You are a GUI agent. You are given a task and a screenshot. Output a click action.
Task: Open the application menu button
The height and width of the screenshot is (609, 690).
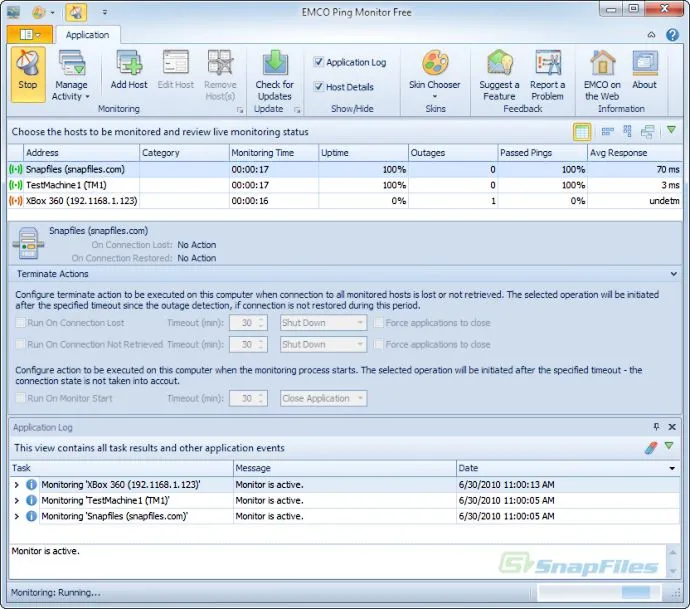click(x=30, y=34)
